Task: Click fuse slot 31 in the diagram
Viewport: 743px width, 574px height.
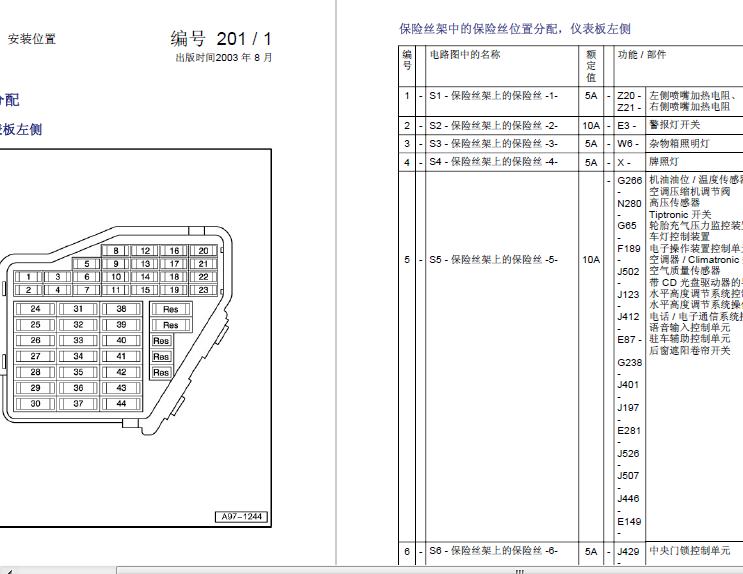Action: click(x=78, y=309)
